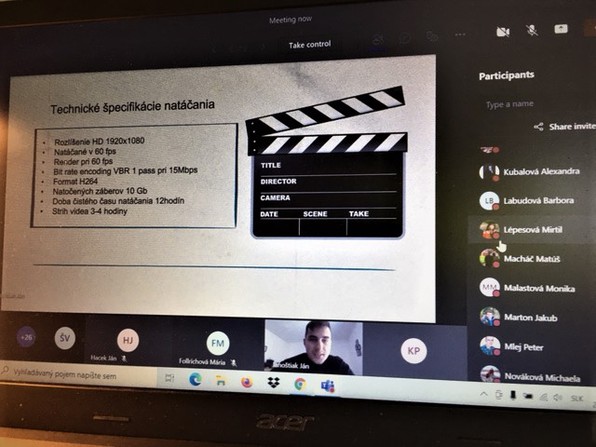Click the HJ tile of Hacek Ján

128,340
